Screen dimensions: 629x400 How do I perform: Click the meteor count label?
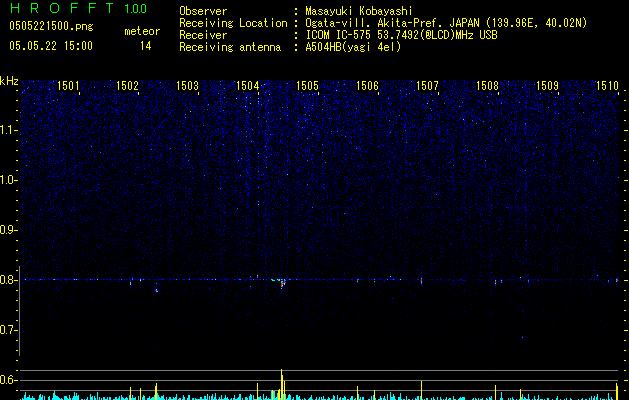142,31
